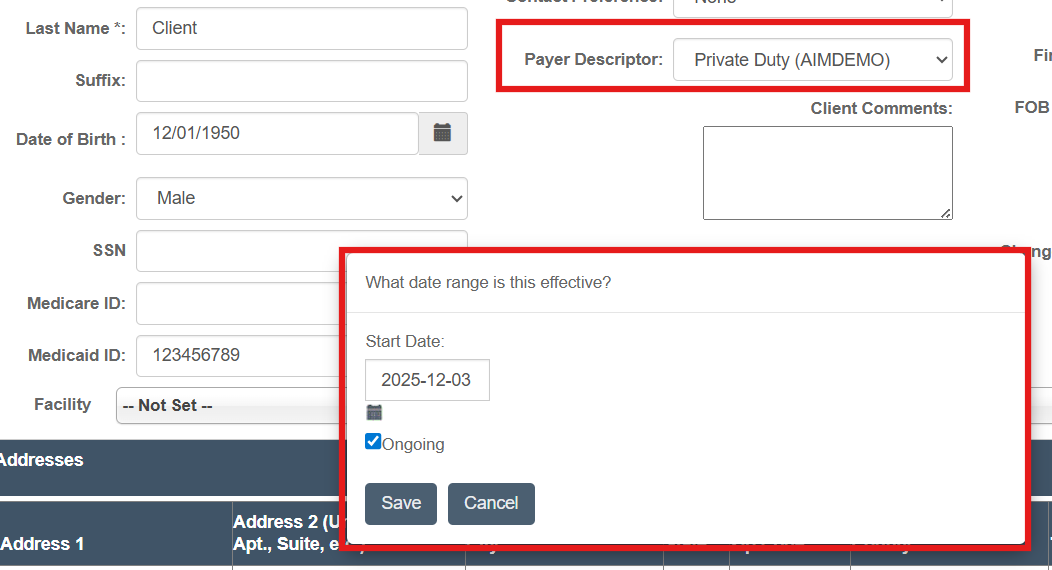
Task: Grab the Client Comments resize handle
Action: pos(946,213)
